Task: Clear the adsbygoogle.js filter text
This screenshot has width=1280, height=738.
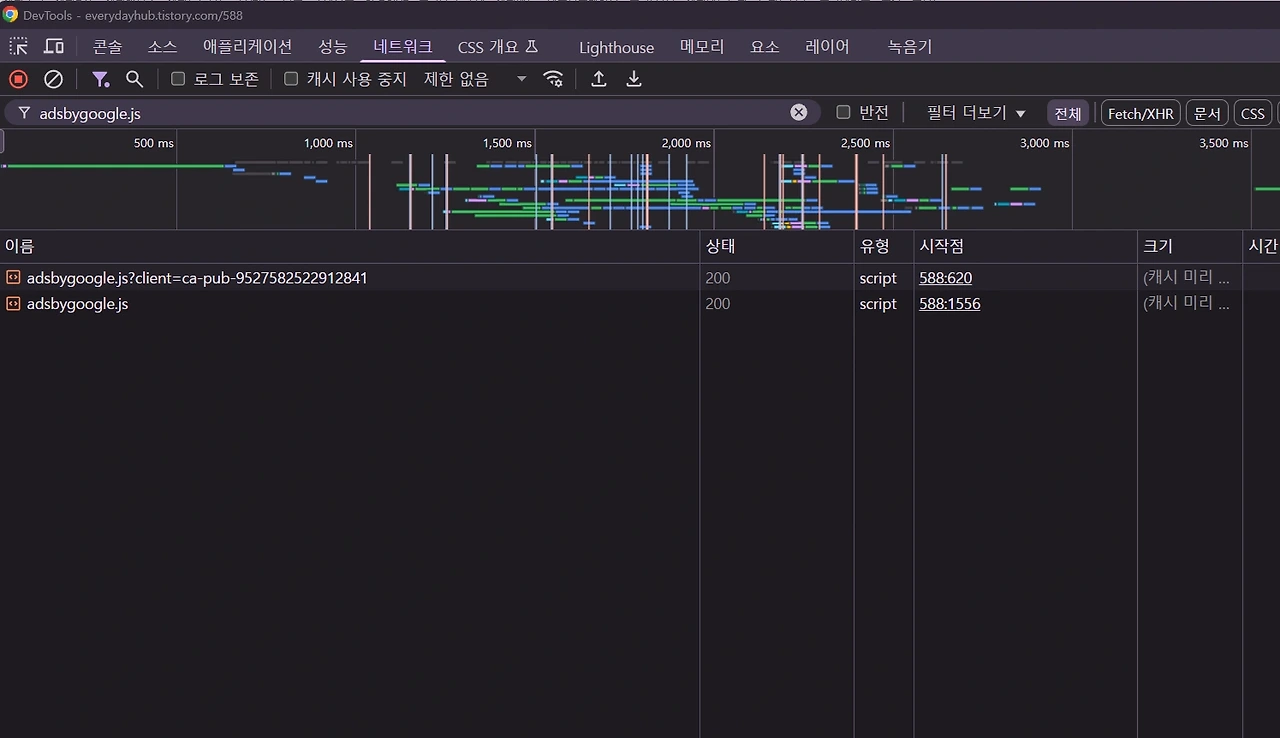Action: pyautogui.click(x=799, y=112)
